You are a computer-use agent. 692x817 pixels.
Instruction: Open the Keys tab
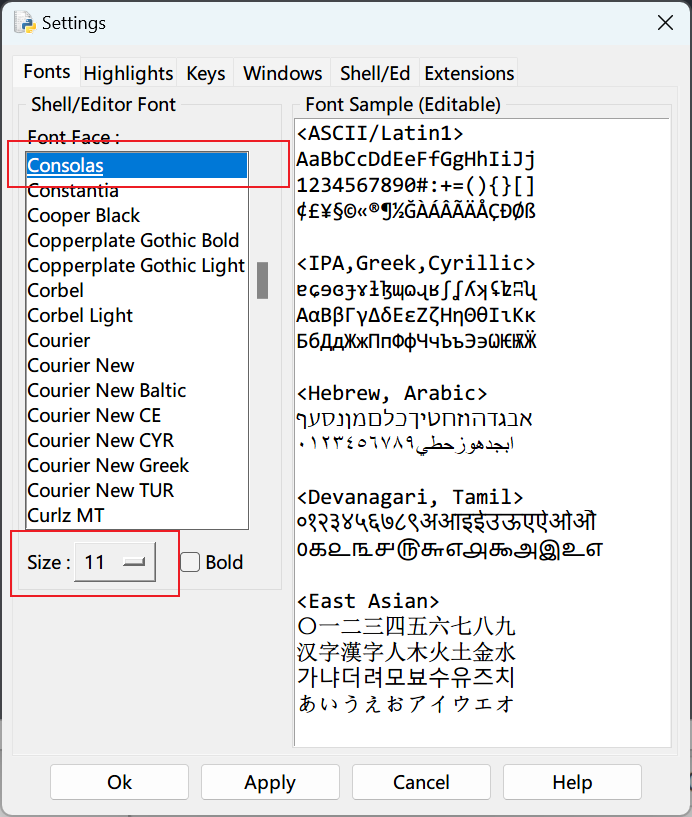click(x=206, y=73)
